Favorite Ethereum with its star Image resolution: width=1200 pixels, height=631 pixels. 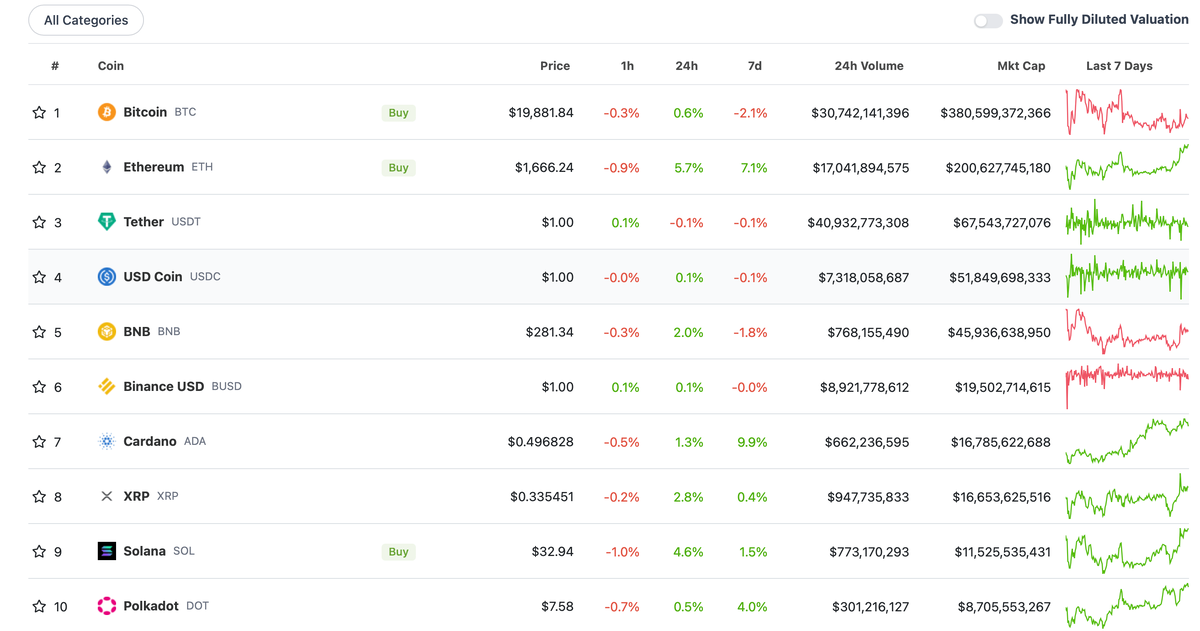pos(39,167)
